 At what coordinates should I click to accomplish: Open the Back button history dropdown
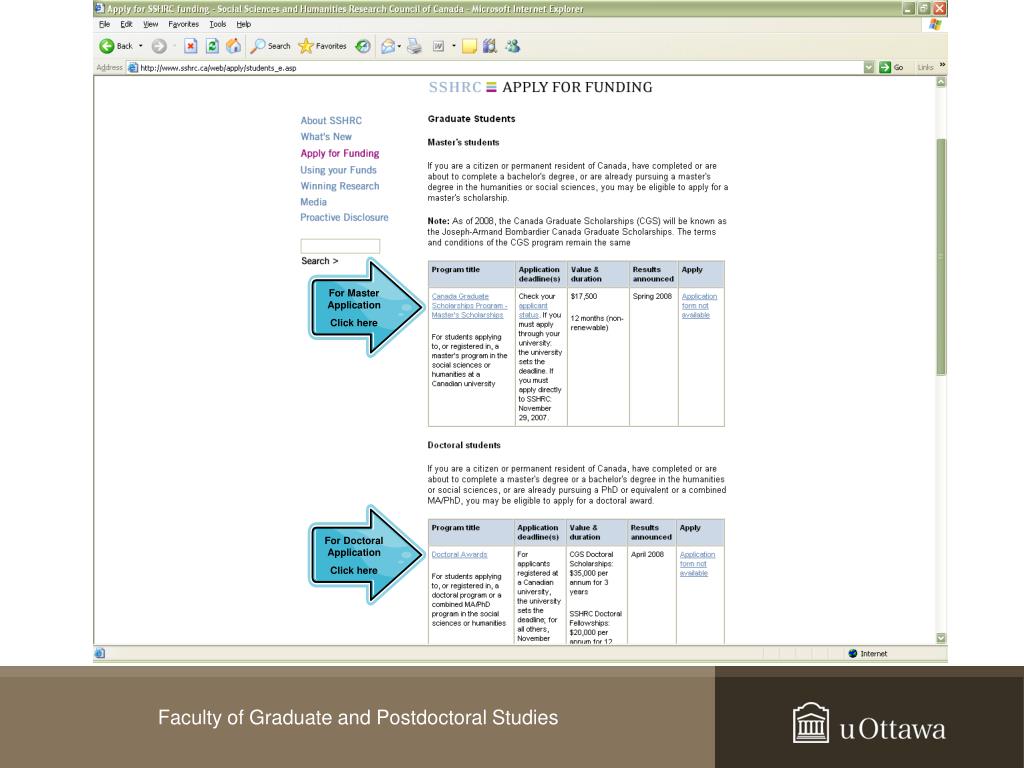(x=140, y=46)
